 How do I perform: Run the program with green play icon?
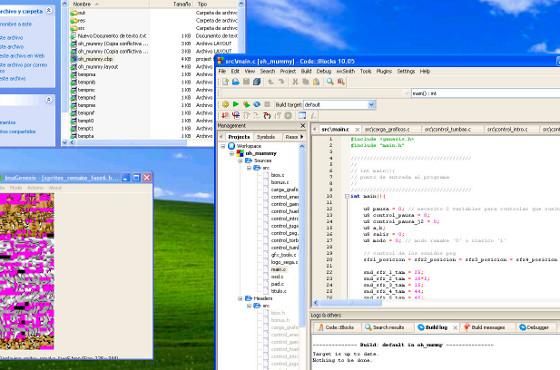pyautogui.click(x=236, y=104)
